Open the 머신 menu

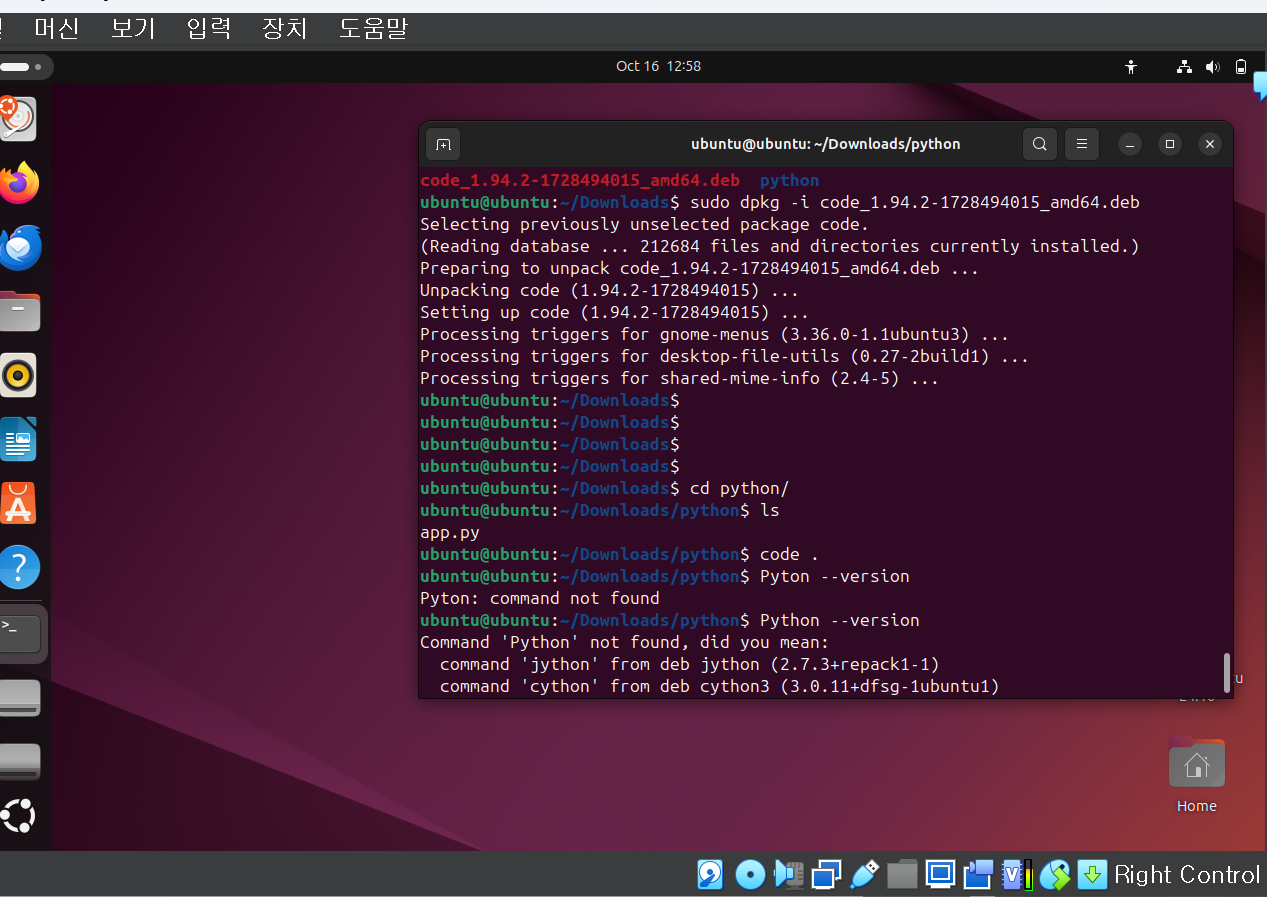pos(56,28)
